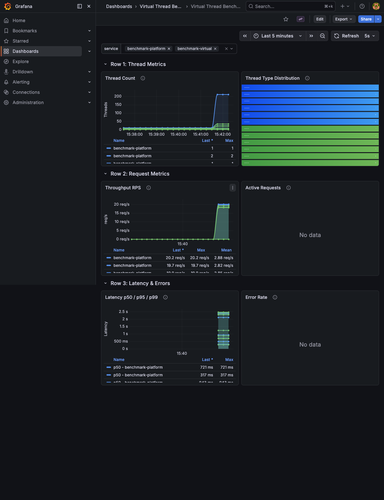The image size is (384, 500).
Task: Show info for Latency p50/p95/p99 panel
Action: [x=165, y=297]
